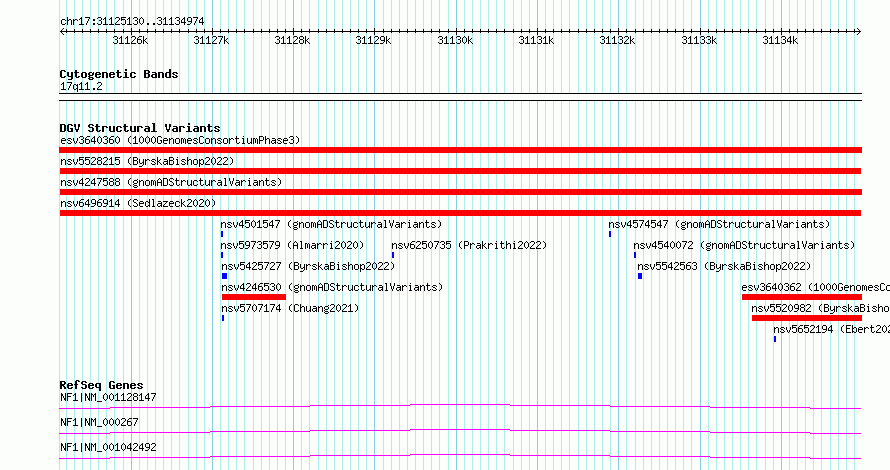
Task: Click the RefSeq Genes track title
Action: coord(101,385)
